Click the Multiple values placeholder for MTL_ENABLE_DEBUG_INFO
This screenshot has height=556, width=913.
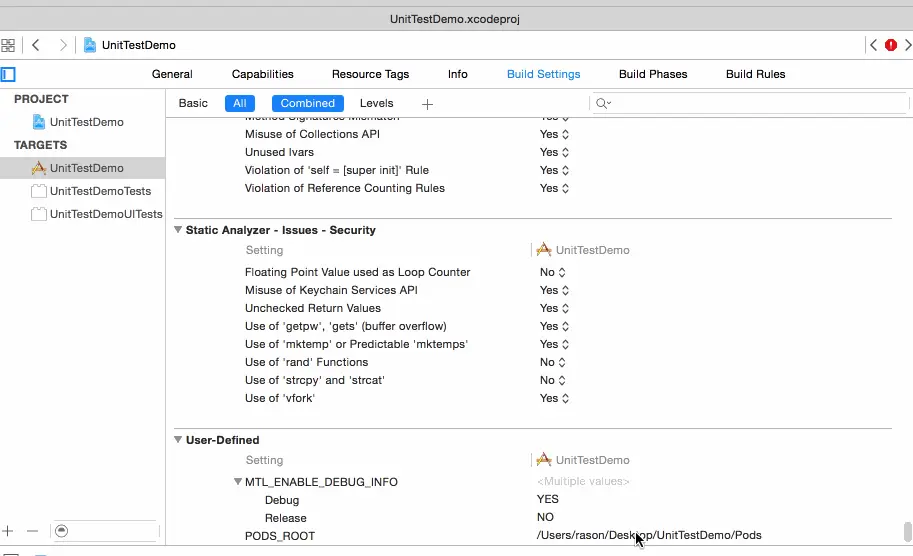pos(583,481)
